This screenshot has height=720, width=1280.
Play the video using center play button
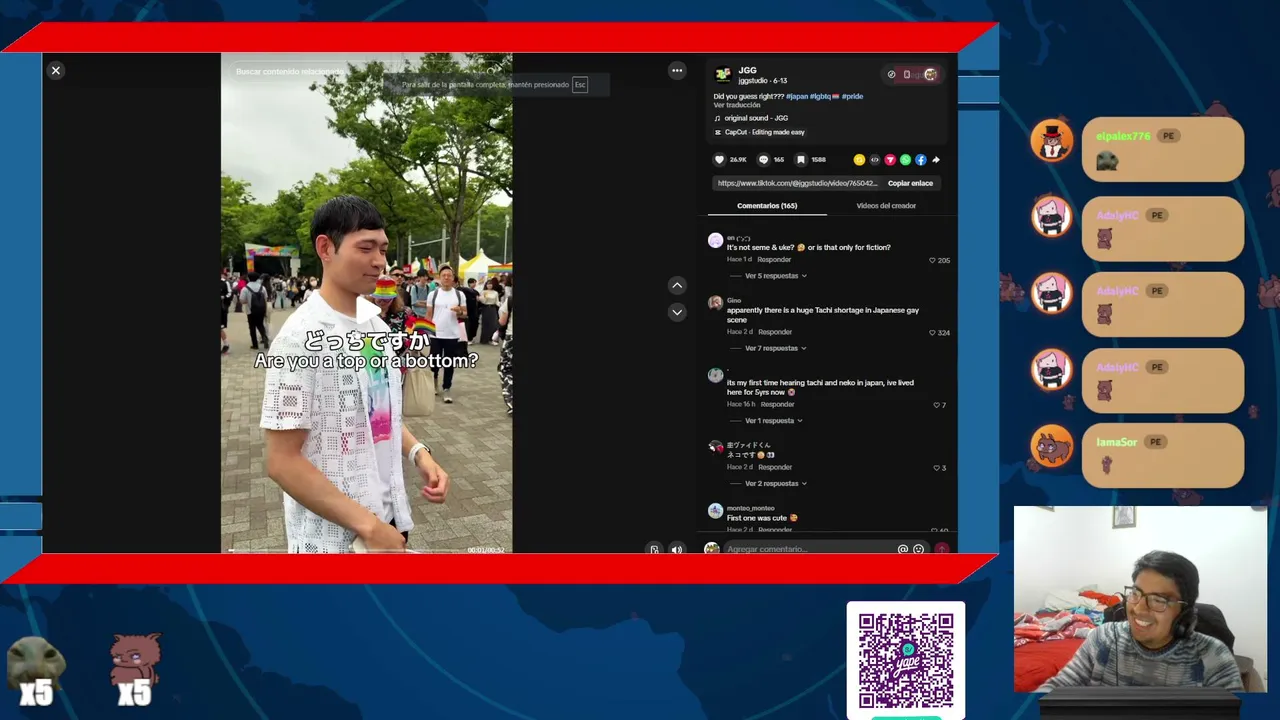coord(367,308)
